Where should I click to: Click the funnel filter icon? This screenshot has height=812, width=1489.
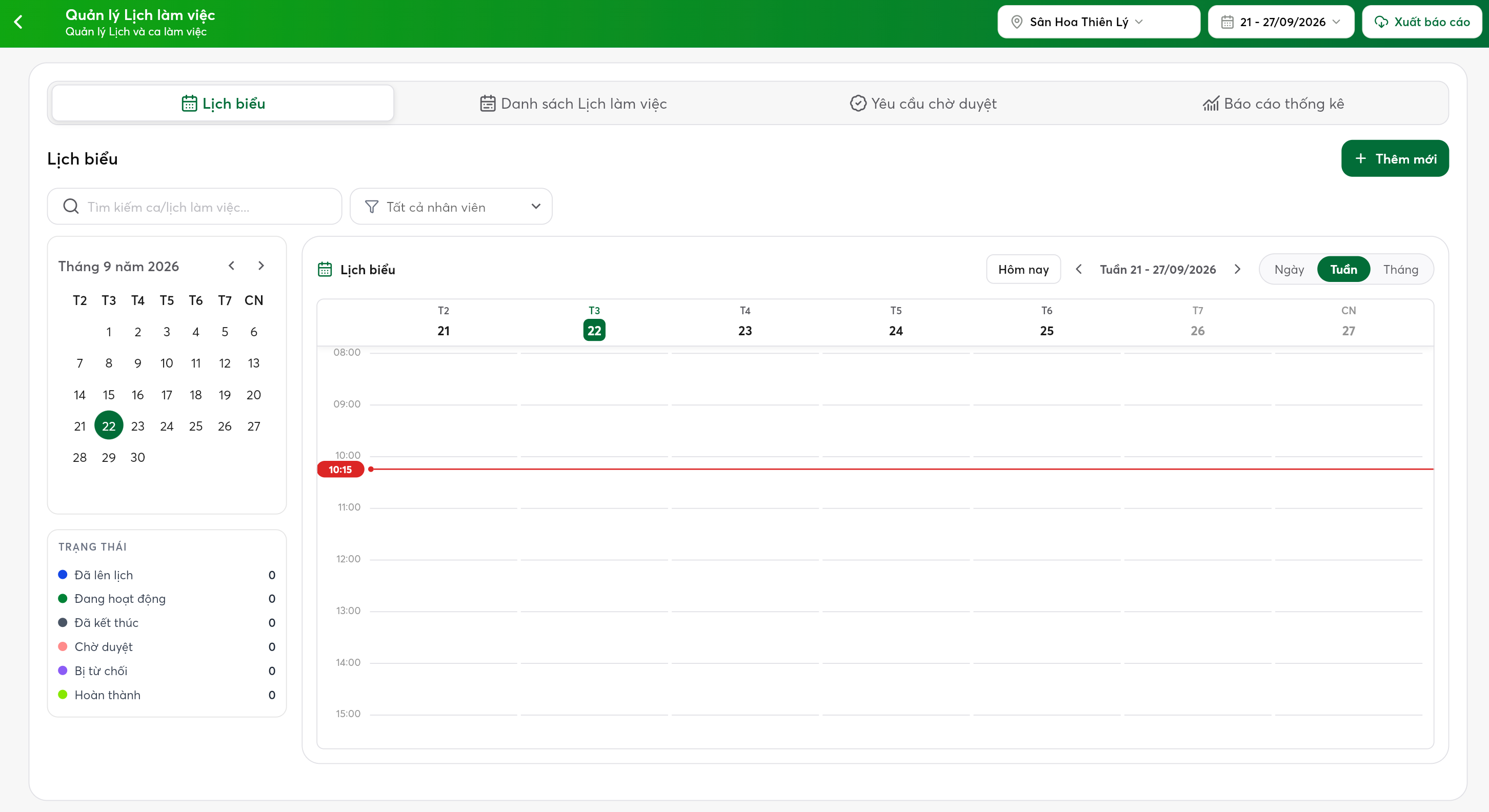point(372,207)
